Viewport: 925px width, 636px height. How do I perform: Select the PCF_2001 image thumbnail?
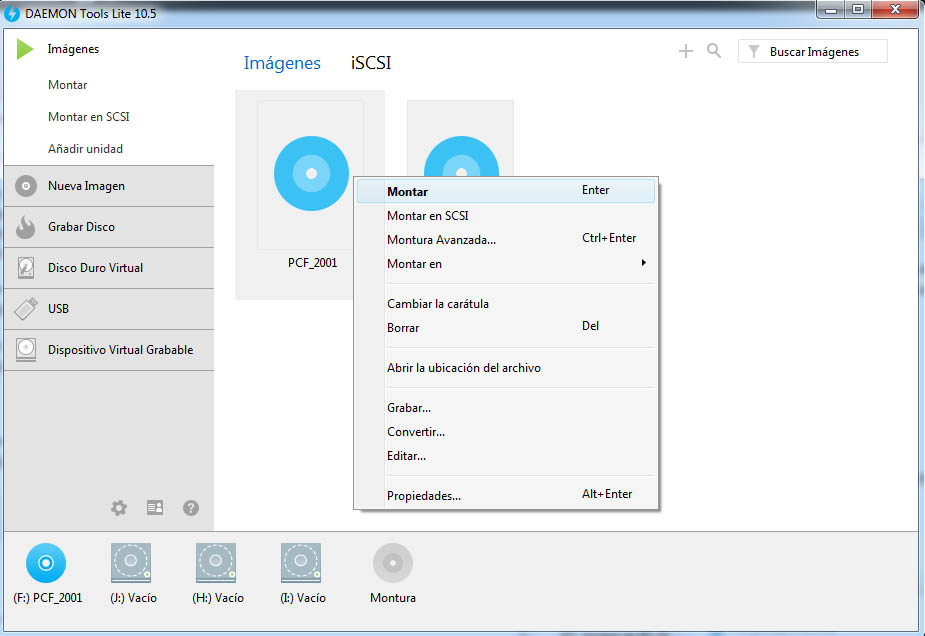coord(311,173)
